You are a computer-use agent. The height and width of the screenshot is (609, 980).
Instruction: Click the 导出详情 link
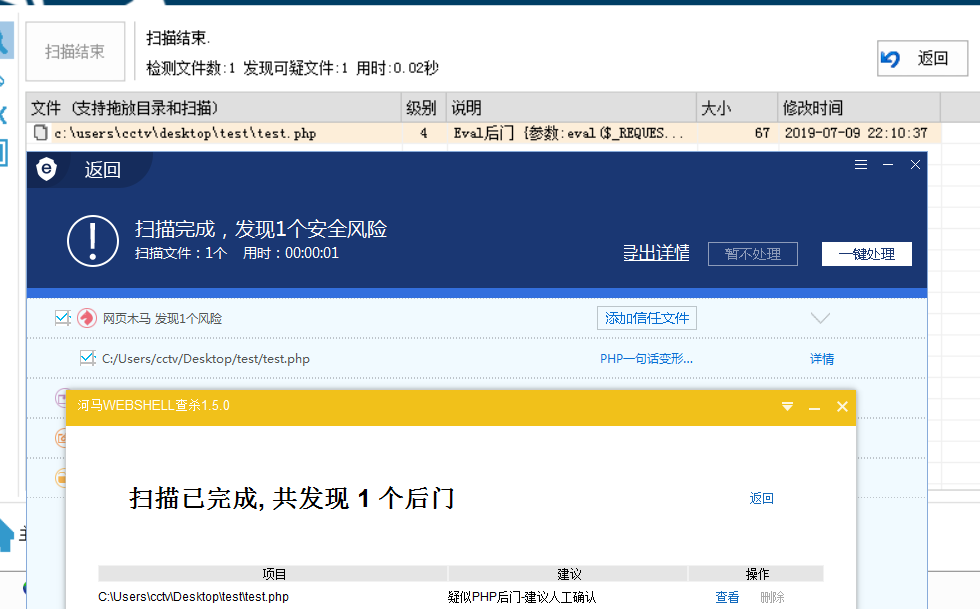tap(656, 253)
